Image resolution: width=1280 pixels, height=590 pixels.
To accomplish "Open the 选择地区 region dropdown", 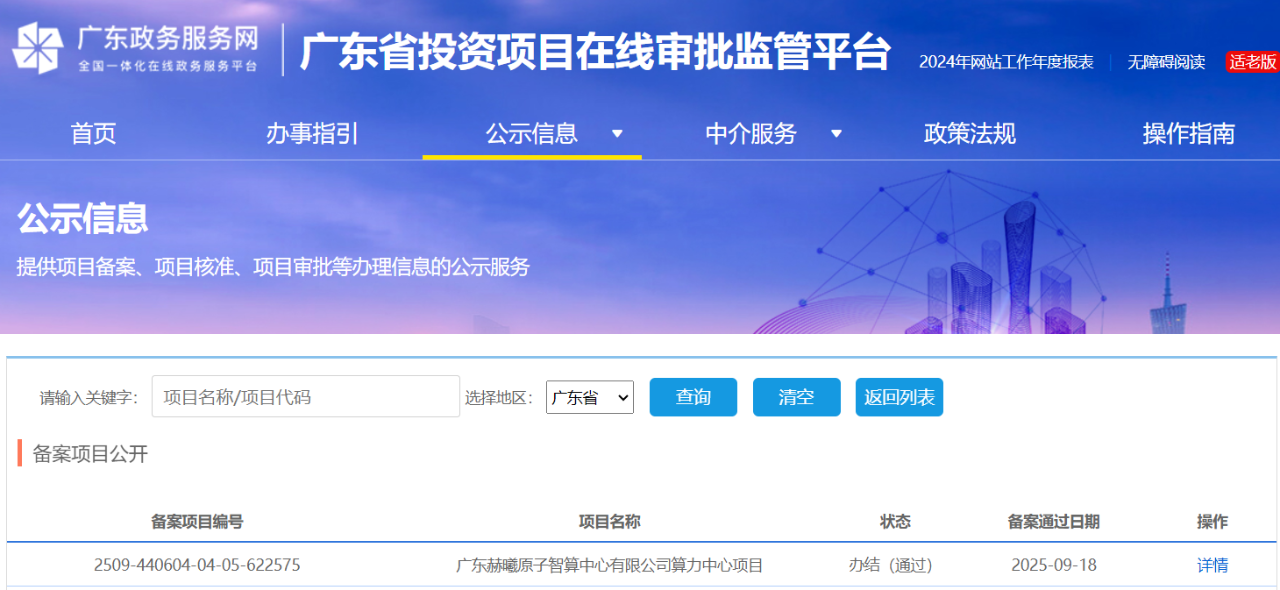I will click(x=590, y=397).
